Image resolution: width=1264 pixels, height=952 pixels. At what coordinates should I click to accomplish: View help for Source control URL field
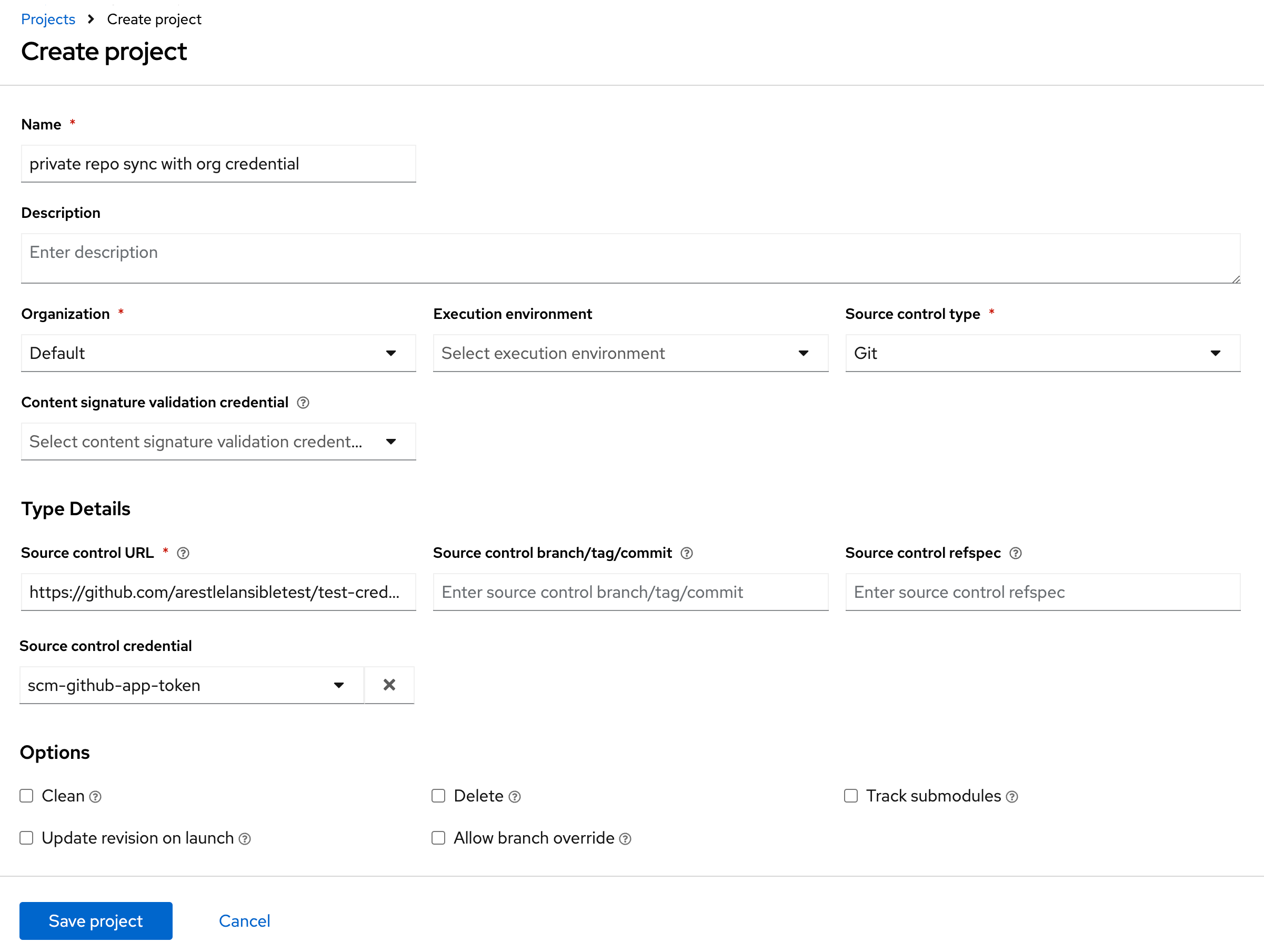(x=183, y=553)
